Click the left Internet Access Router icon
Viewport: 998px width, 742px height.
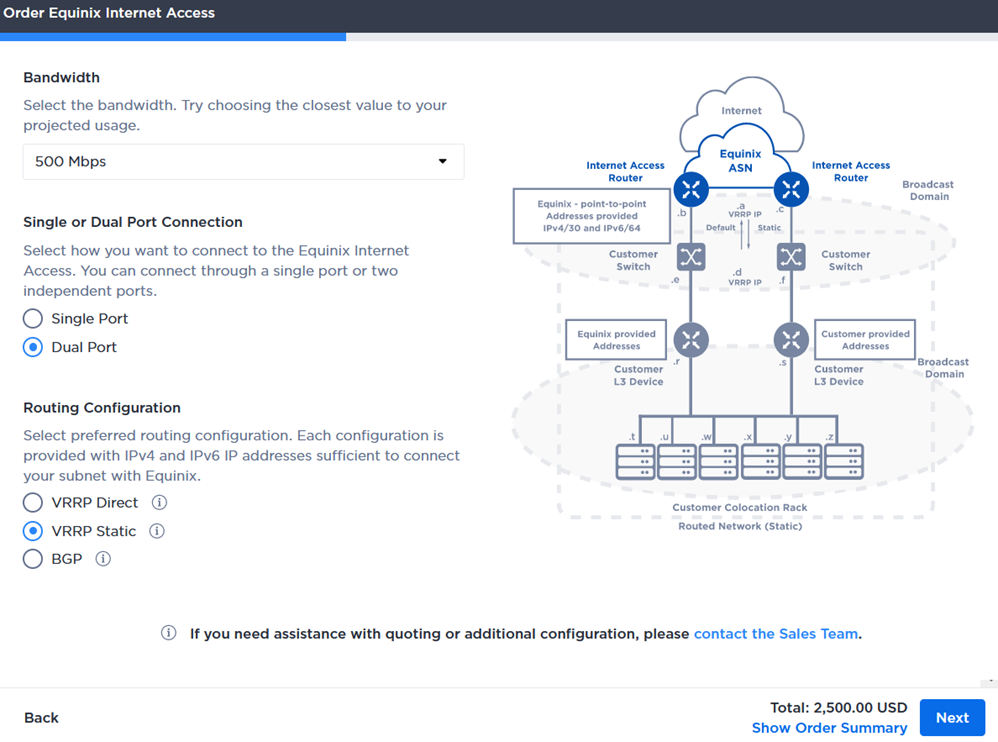691,189
